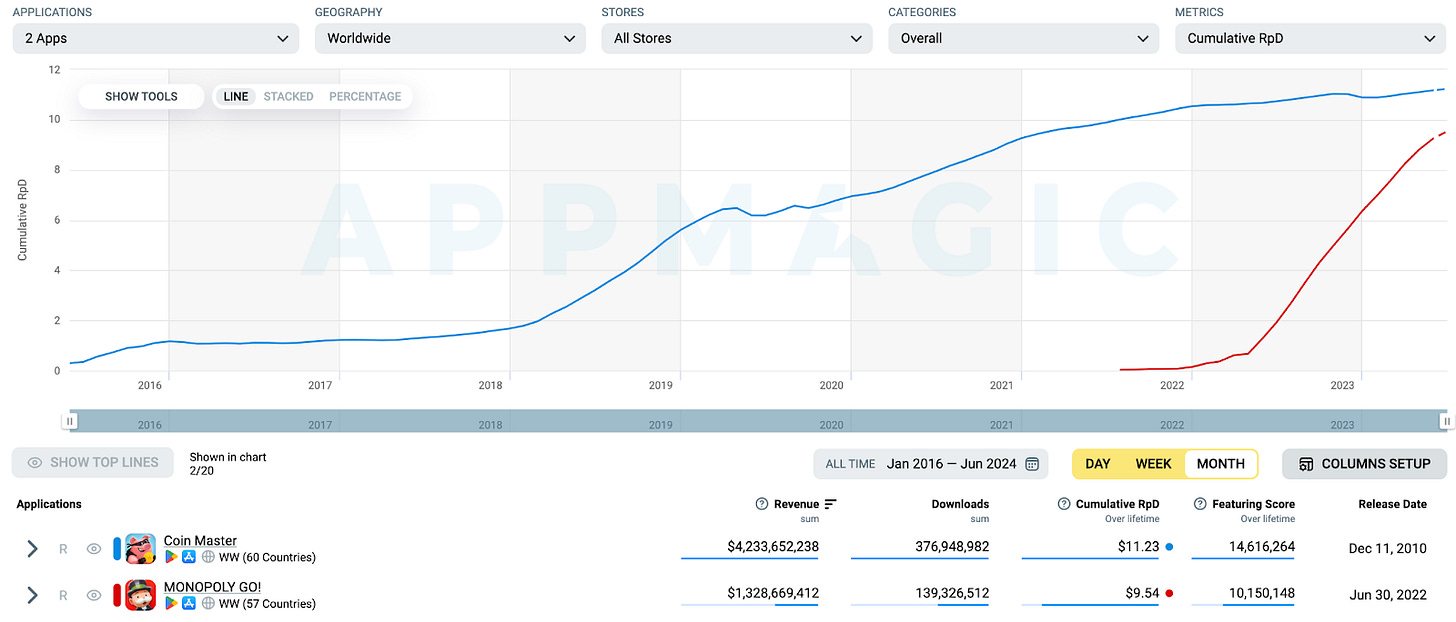Switch chart to STACKED mode
The image size is (1456, 622).
pos(288,96)
